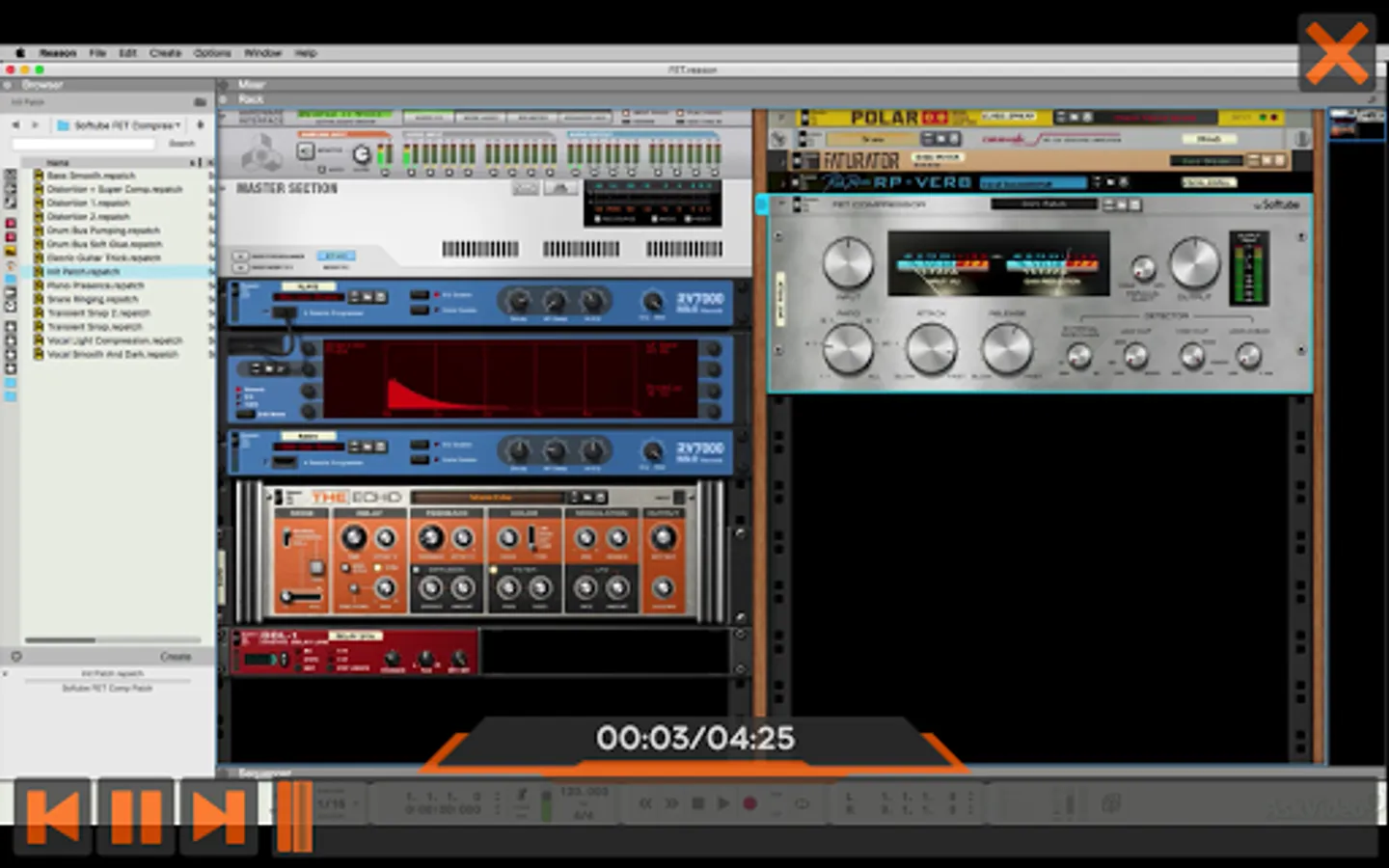Open the Edit menu

pyautogui.click(x=127, y=53)
